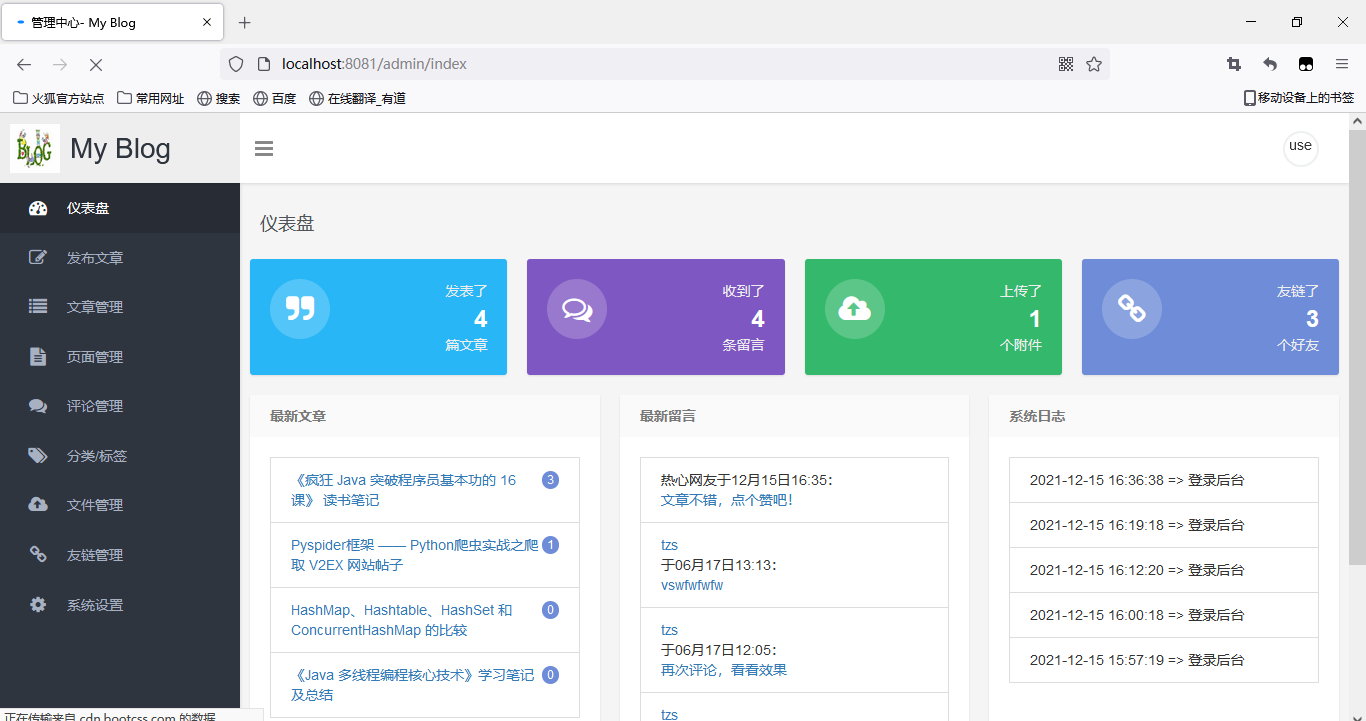Click the 文件管理 cloud upload icon
Screen dimensions: 1366x721
click(x=38, y=505)
